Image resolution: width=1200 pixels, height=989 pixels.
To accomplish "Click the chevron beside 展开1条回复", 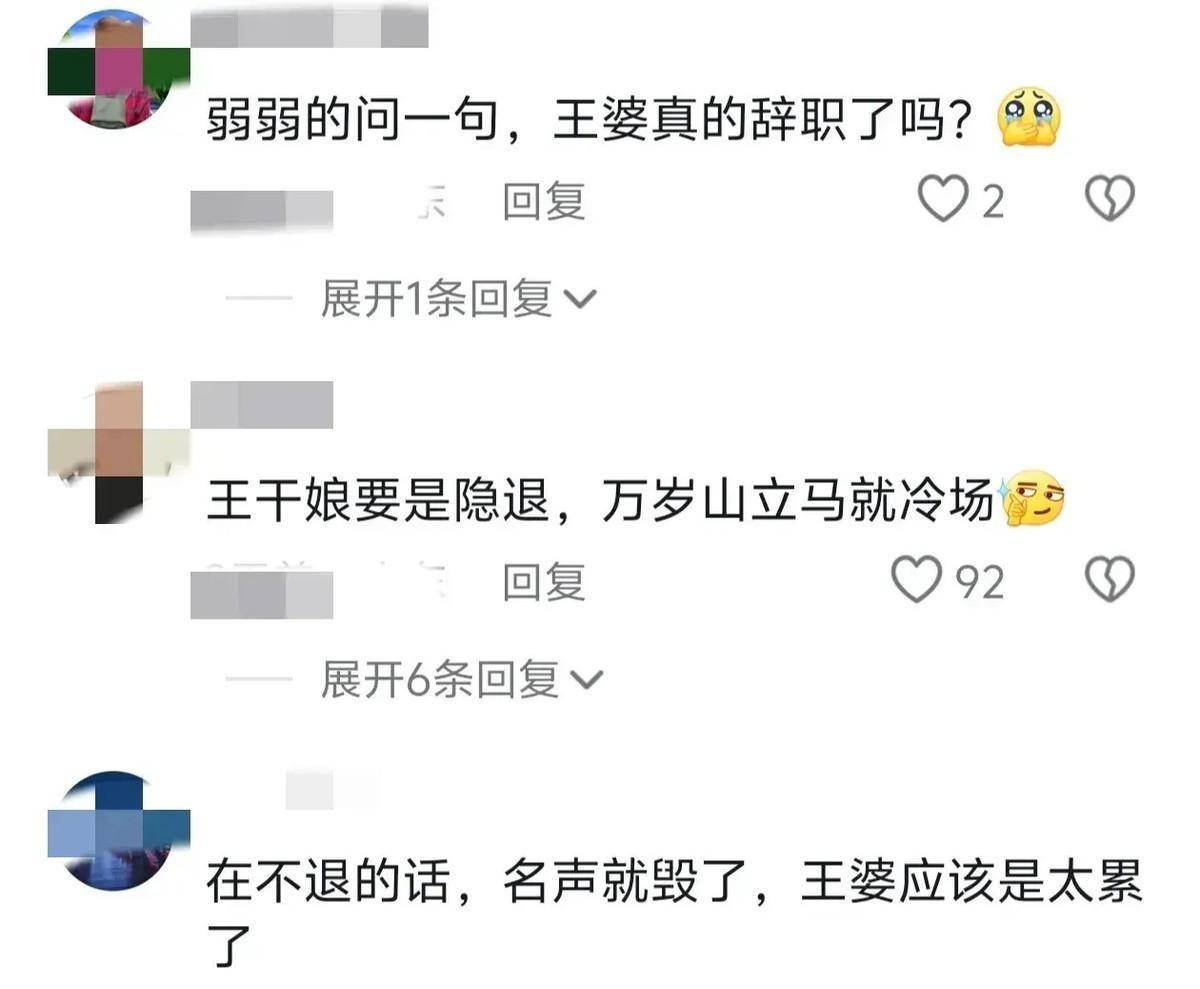I will coord(581,300).
